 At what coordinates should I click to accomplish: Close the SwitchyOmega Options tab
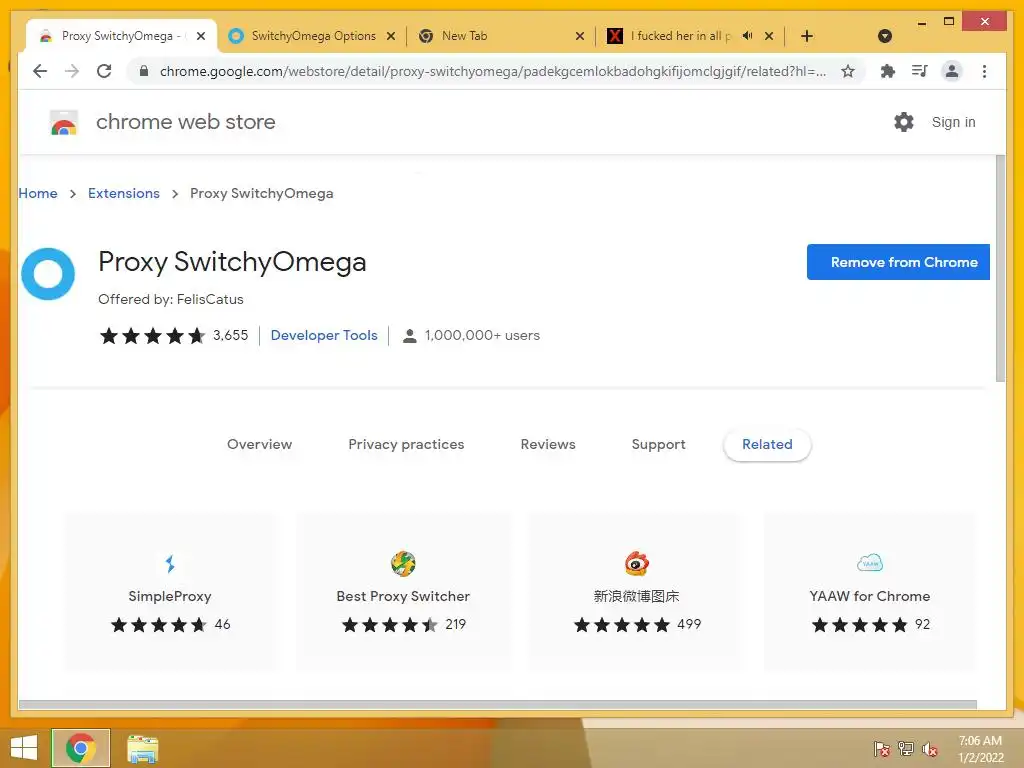tap(391, 36)
